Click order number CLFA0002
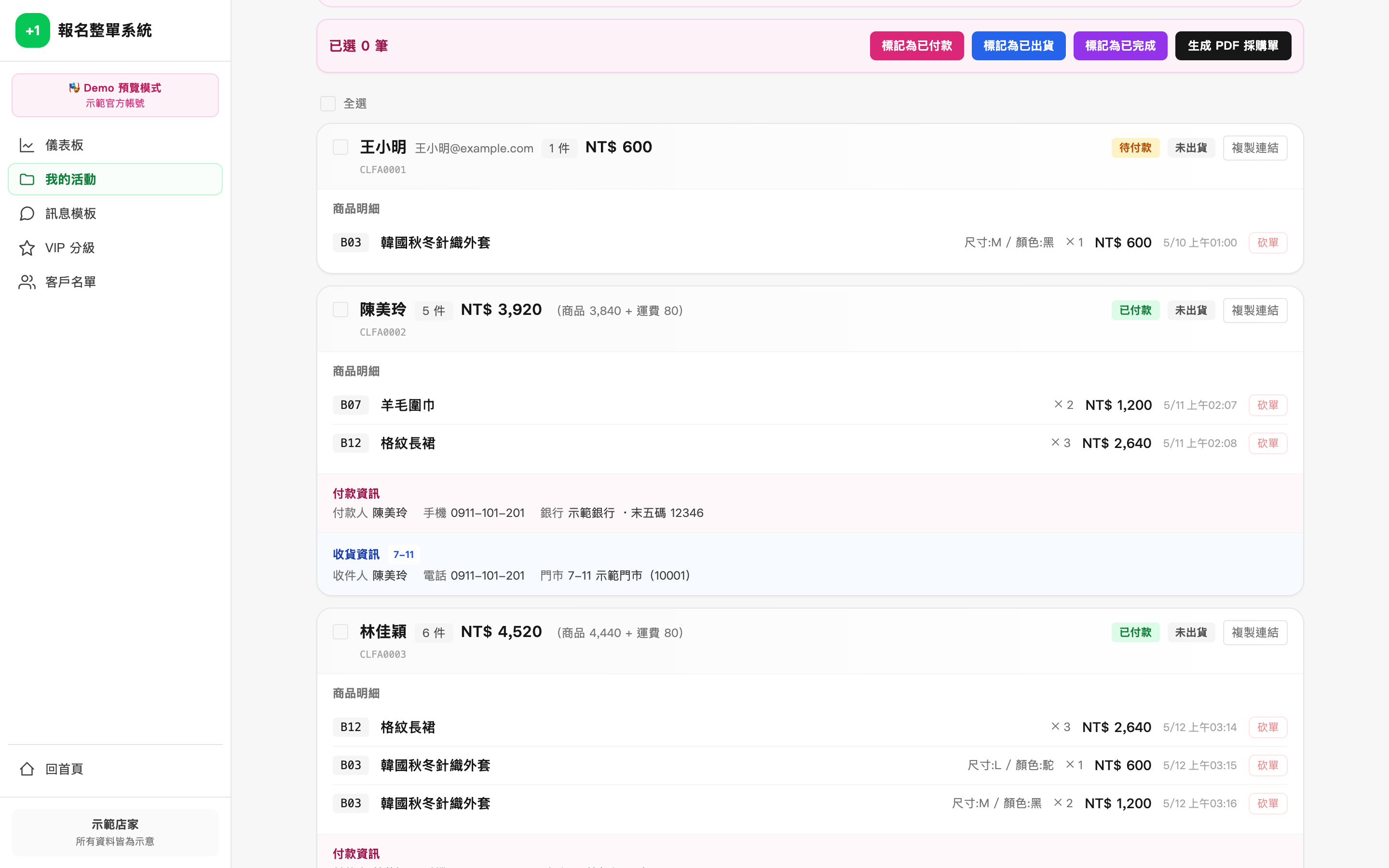 click(x=383, y=332)
